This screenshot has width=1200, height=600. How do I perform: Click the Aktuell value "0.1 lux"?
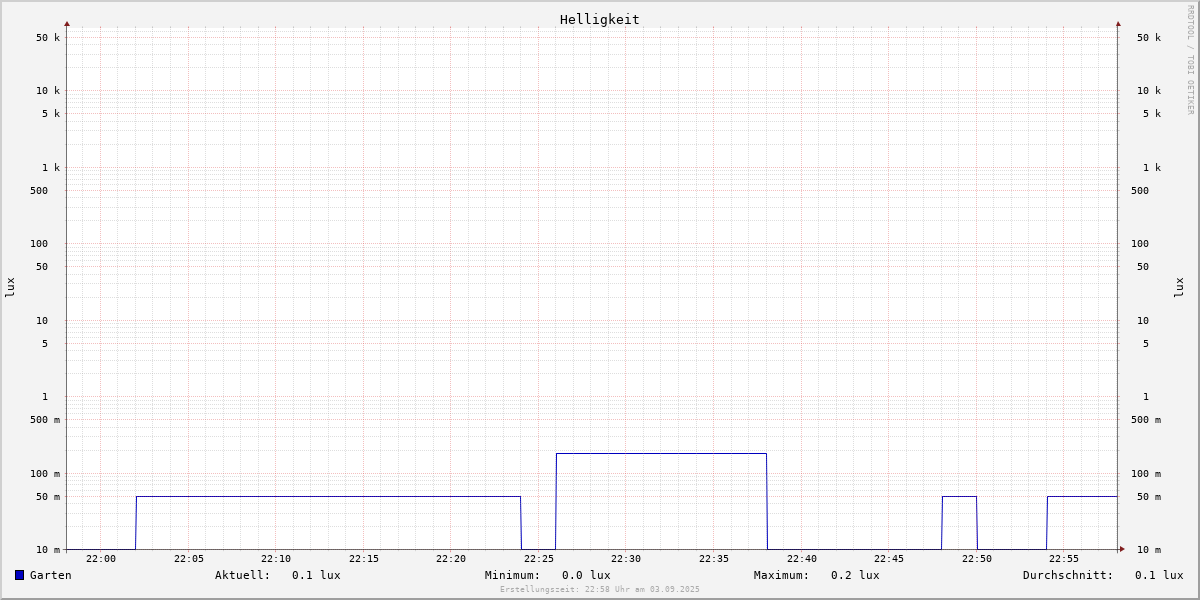click(316, 575)
